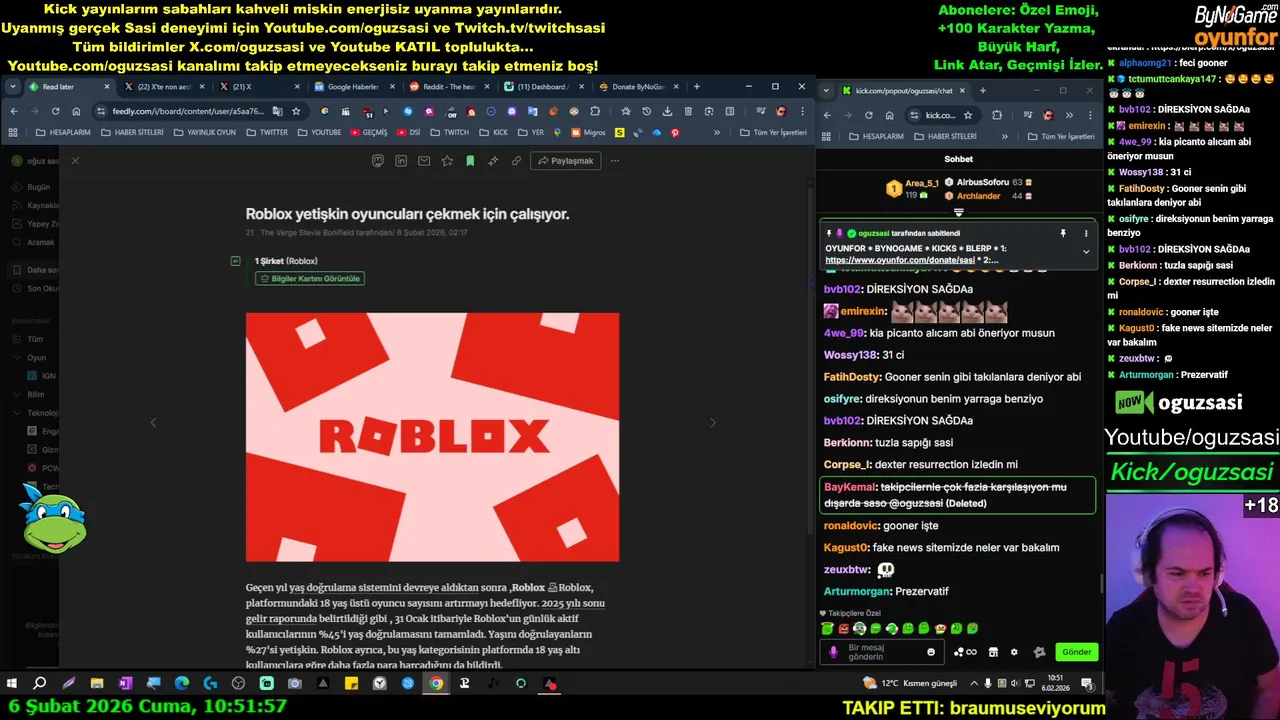The width and height of the screenshot is (1280, 720).
Task: Reload the Kick chat popout window
Action: (x=868, y=115)
